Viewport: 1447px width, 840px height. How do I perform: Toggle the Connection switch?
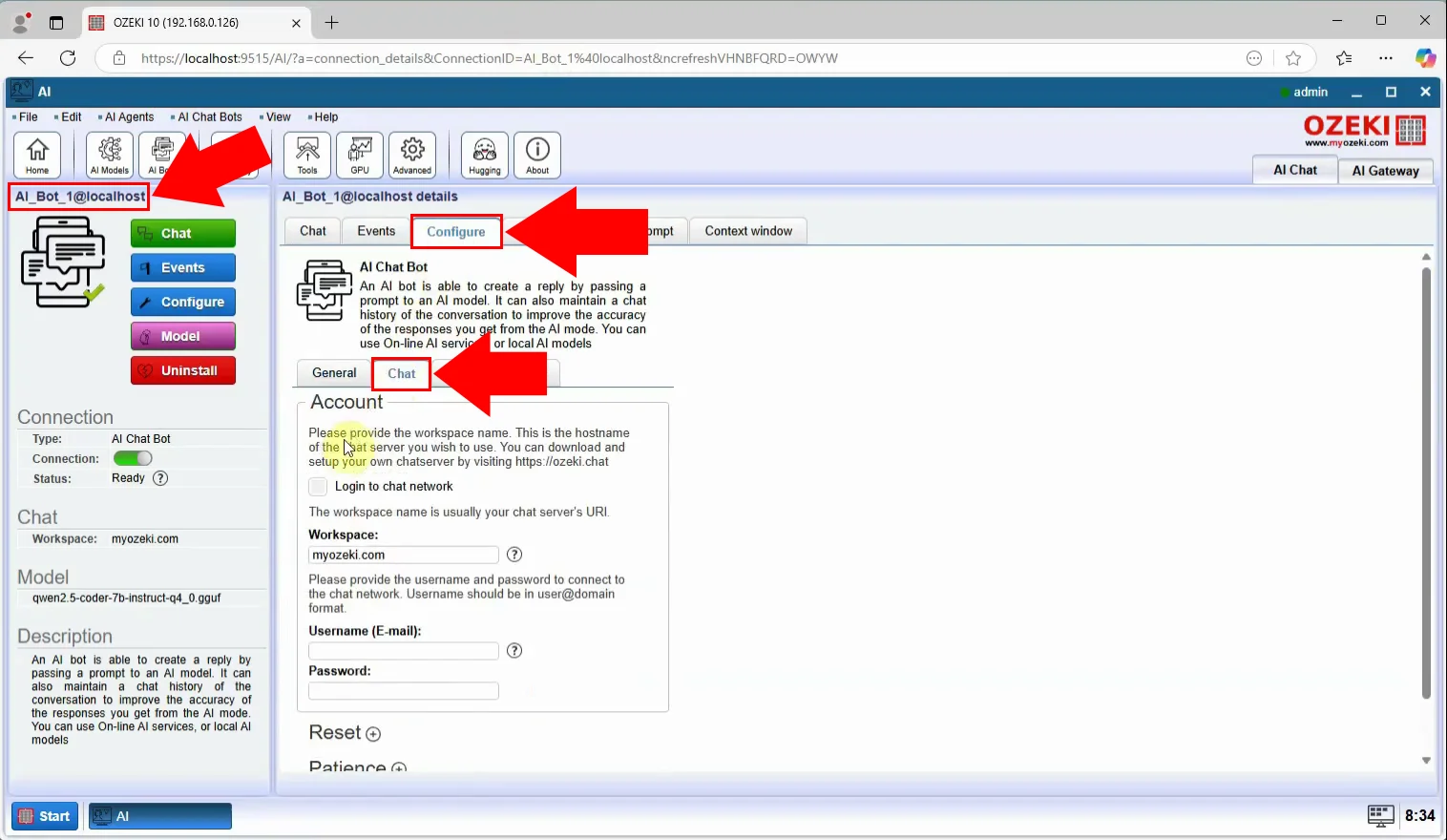(133, 458)
